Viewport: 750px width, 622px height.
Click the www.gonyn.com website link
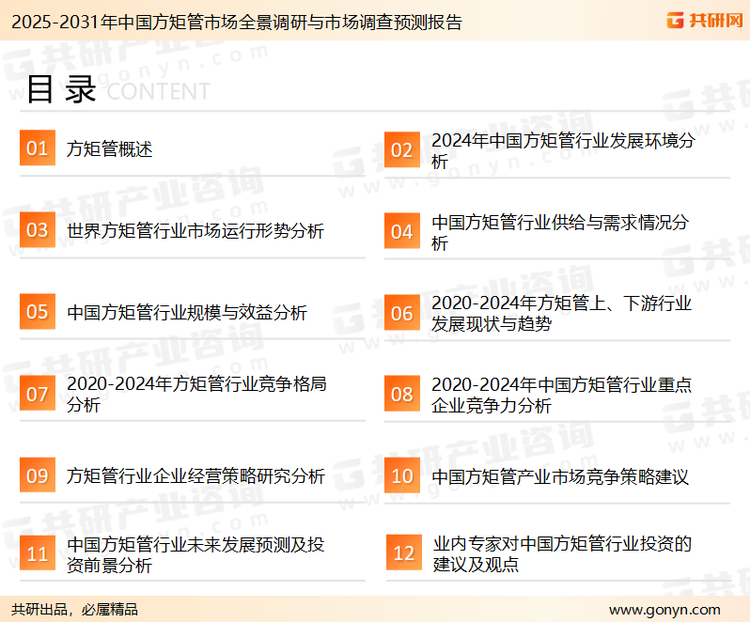(664, 609)
